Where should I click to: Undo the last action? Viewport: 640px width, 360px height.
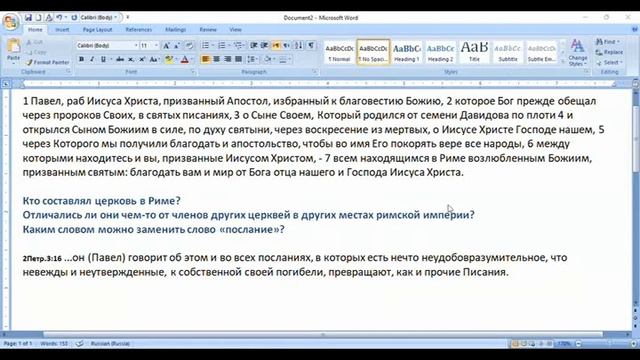pos(59,18)
